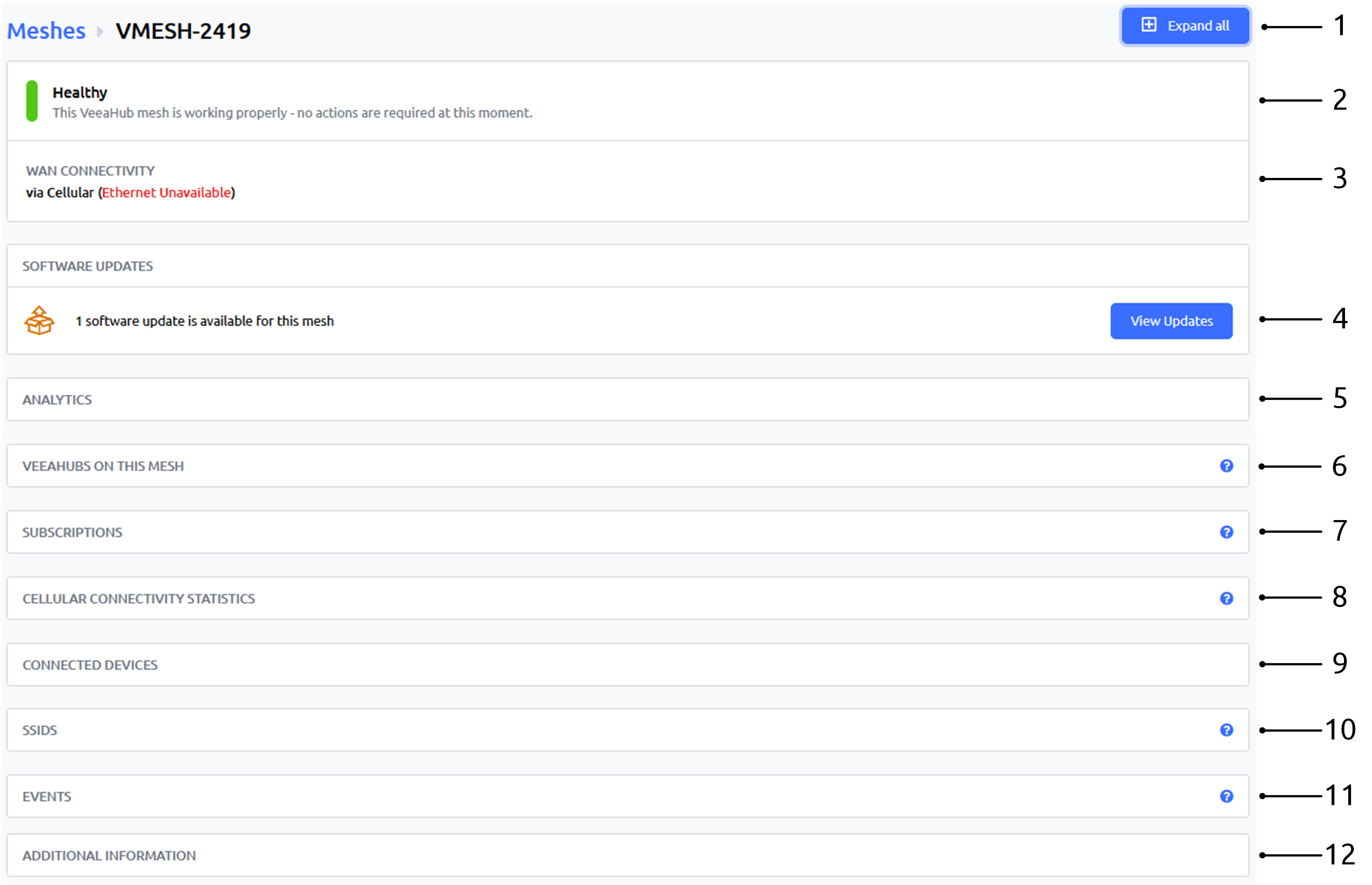Expand the ADDITIONAL INFORMATION section
The width and height of the screenshot is (1372, 885).
[628, 855]
